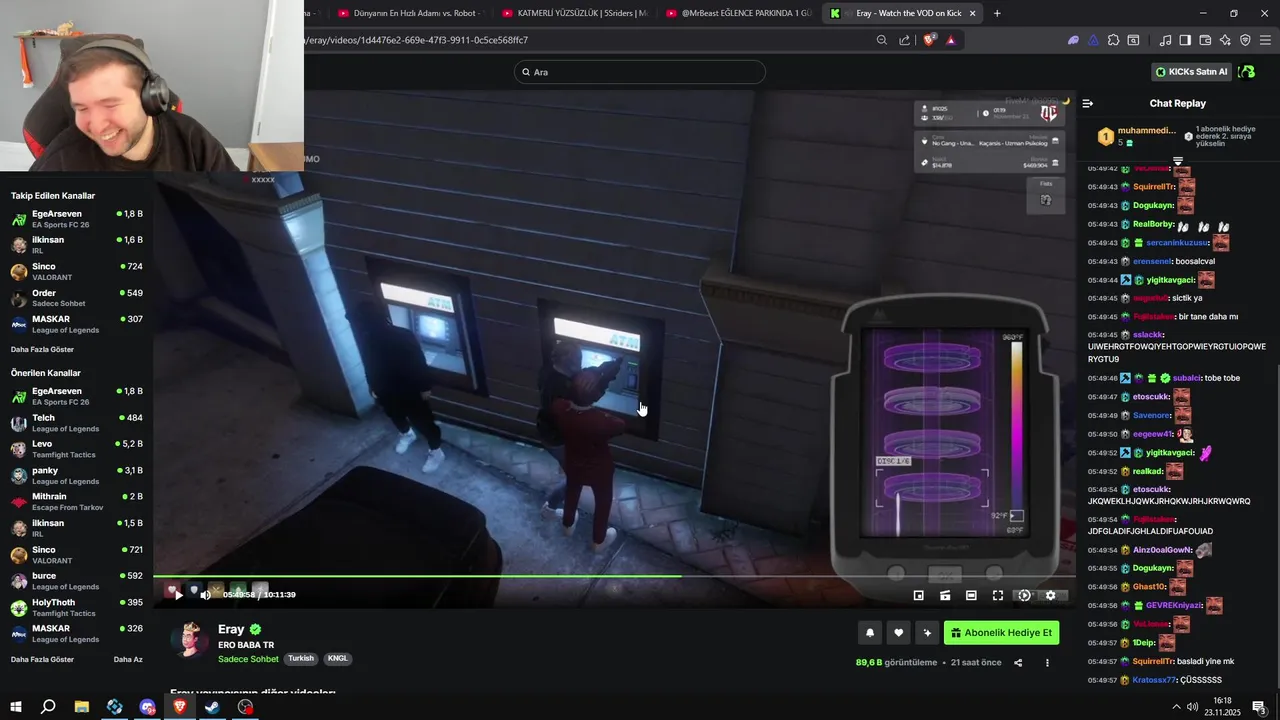The image size is (1280, 720).
Task: Open Windows notification center
Action: tap(1260, 707)
